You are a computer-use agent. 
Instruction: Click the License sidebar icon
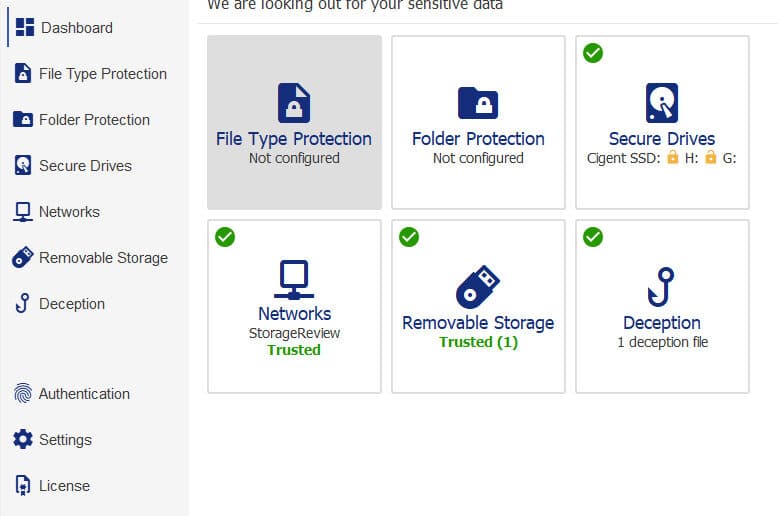[23, 485]
